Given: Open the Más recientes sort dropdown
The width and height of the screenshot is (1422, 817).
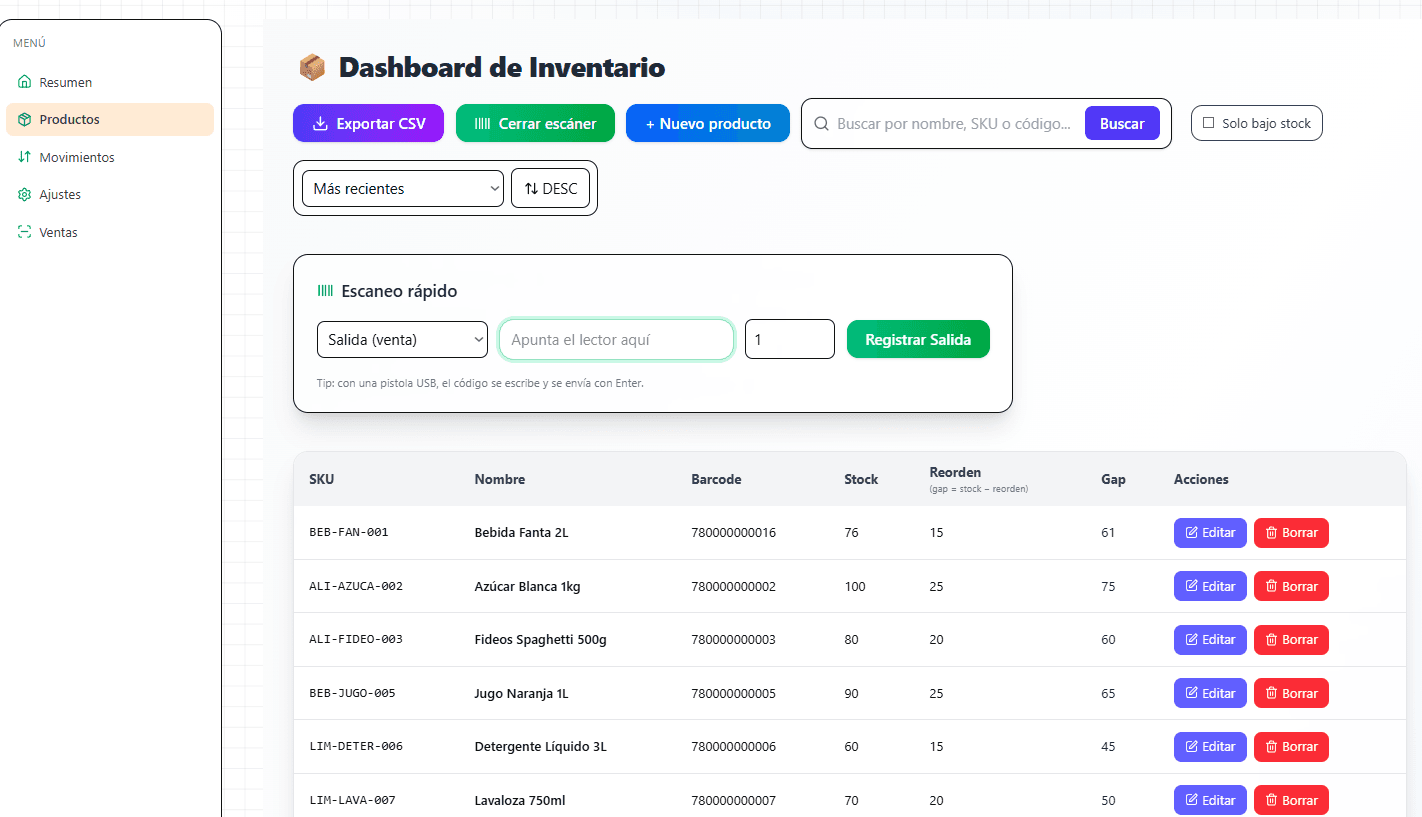Looking at the screenshot, I should 402,188.
